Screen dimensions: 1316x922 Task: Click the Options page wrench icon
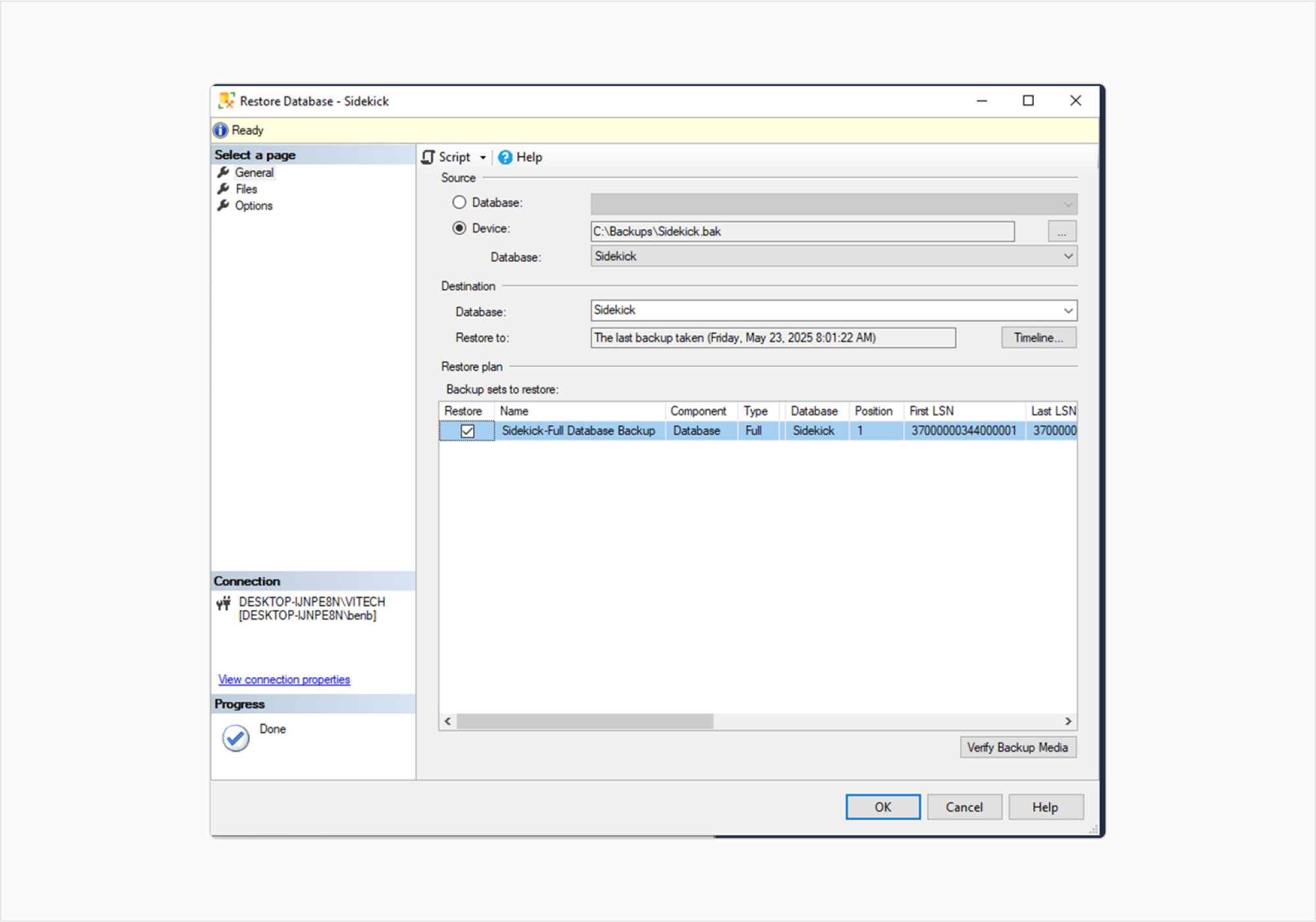[224, 205]
